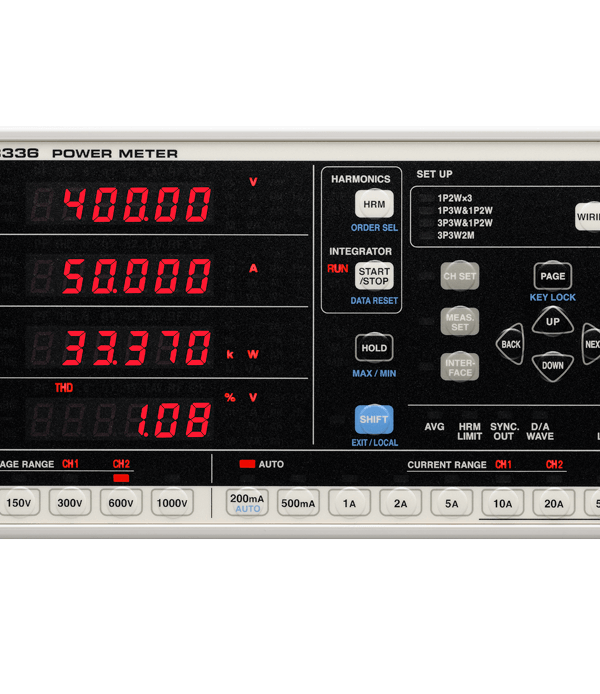Select the 600V voltage range
This screenshot has height=694, width=600.
(x=121, y=503)
